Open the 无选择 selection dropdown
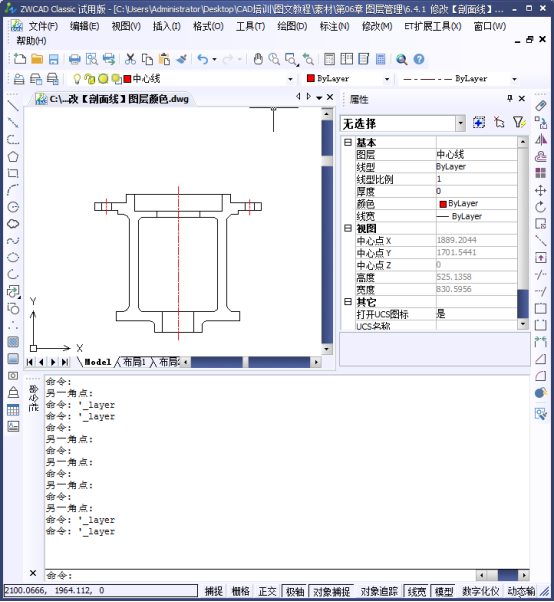Image resolution: width=554 pixels, height=602 pixels. pos(460,124)
